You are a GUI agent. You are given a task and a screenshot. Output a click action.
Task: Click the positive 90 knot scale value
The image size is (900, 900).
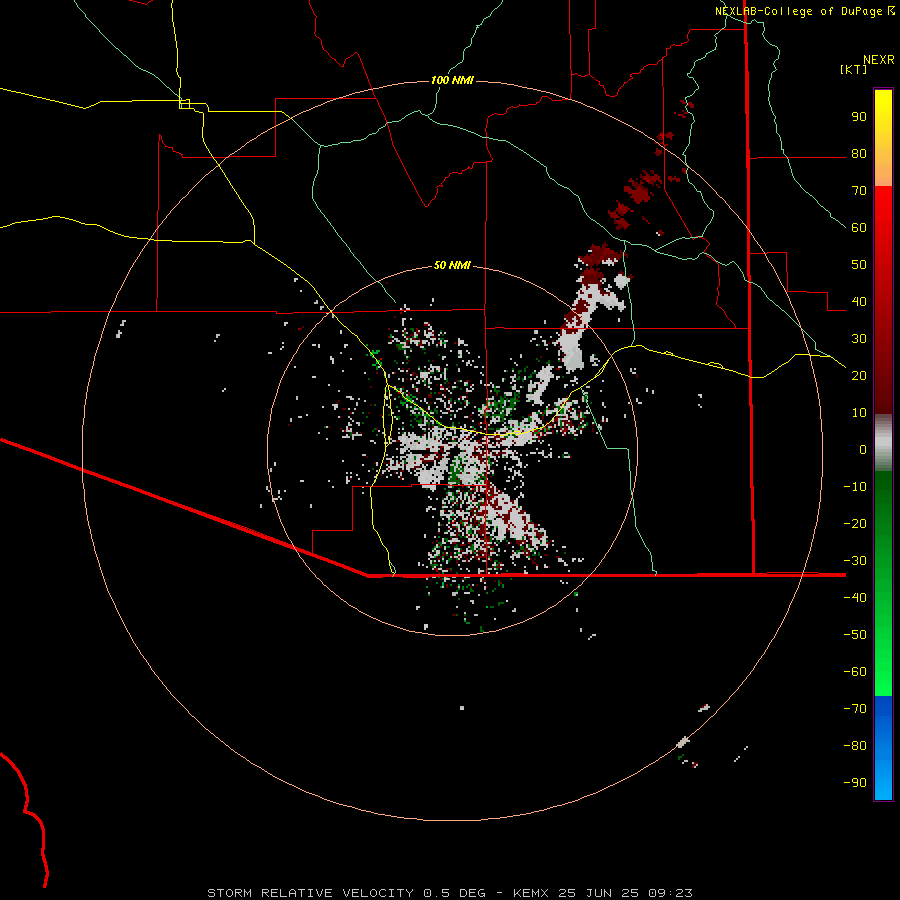(x=859, y=117)
